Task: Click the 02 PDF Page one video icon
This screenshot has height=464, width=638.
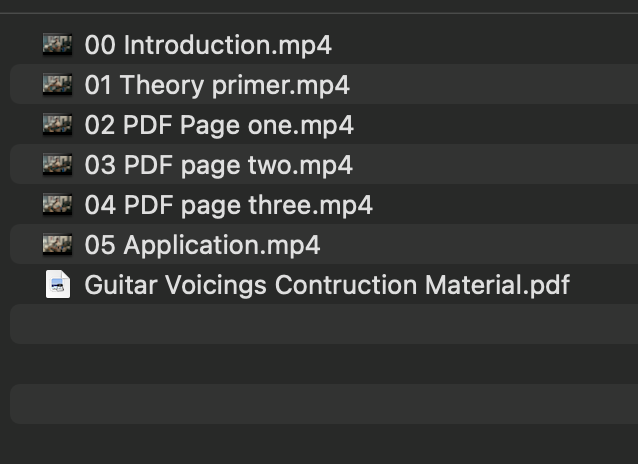Action: pyautogui.click(x=57, y=124)
